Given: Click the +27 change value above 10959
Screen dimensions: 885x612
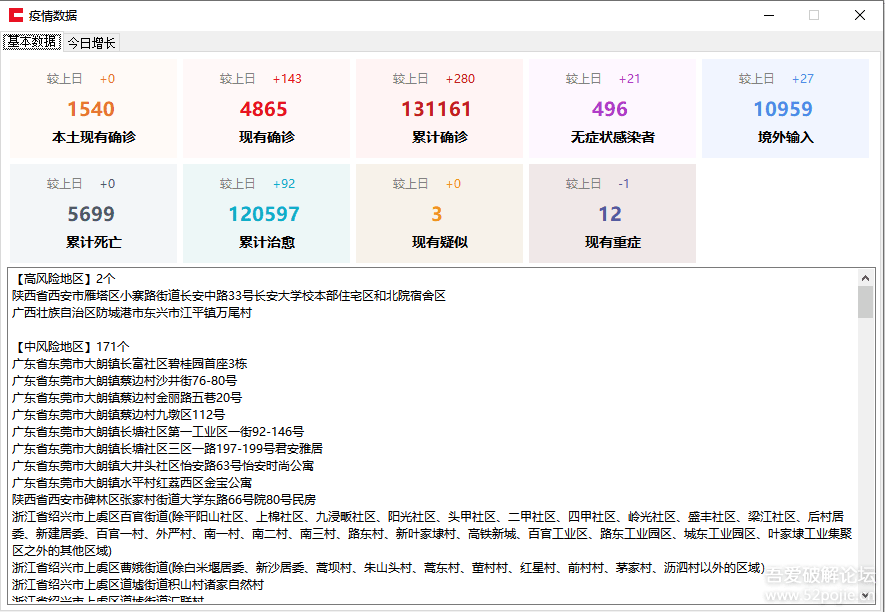Looking at the screenshot, I should (x=803, y=78).
